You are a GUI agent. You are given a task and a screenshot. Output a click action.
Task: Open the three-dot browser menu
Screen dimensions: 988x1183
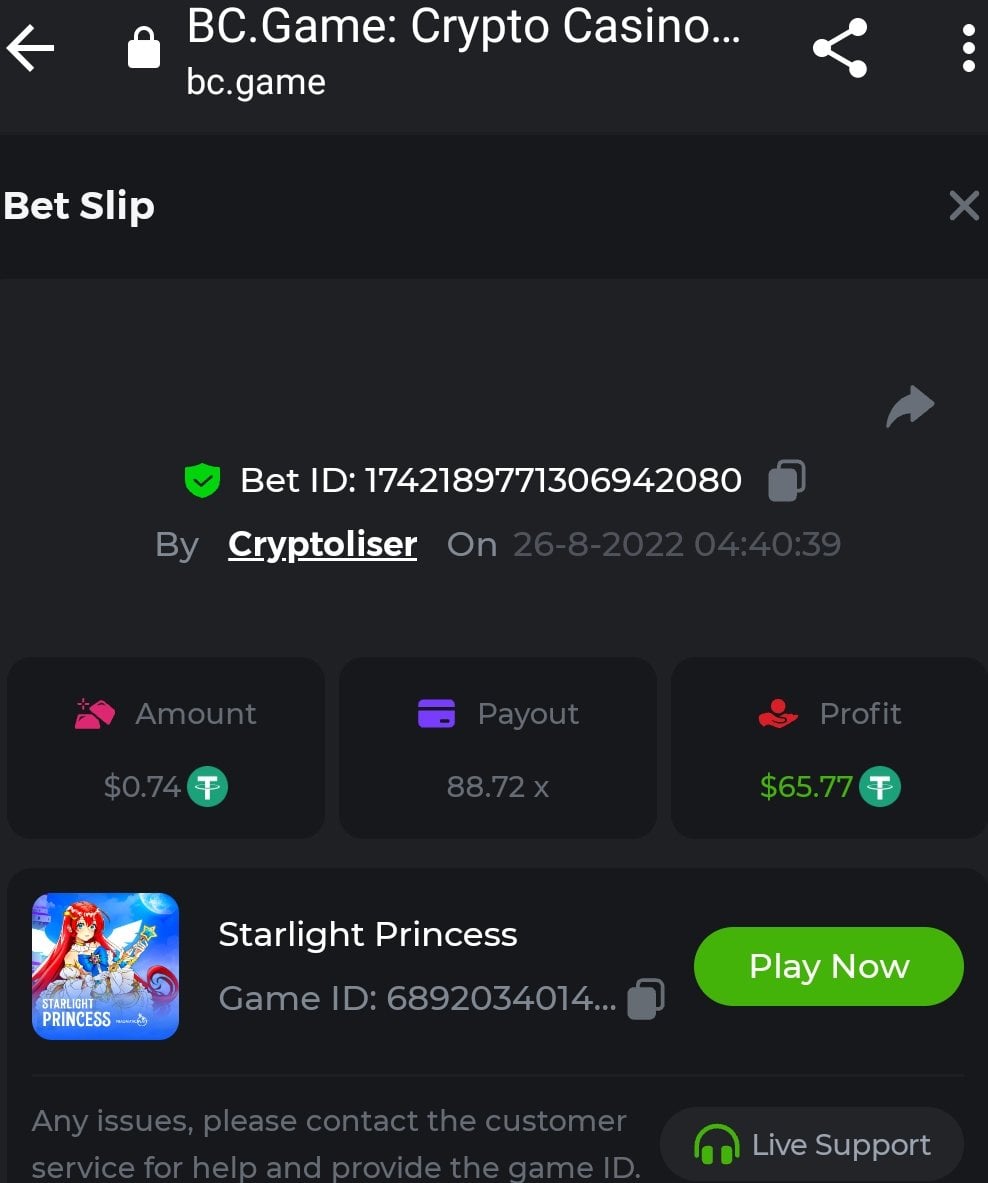point(967,48)
